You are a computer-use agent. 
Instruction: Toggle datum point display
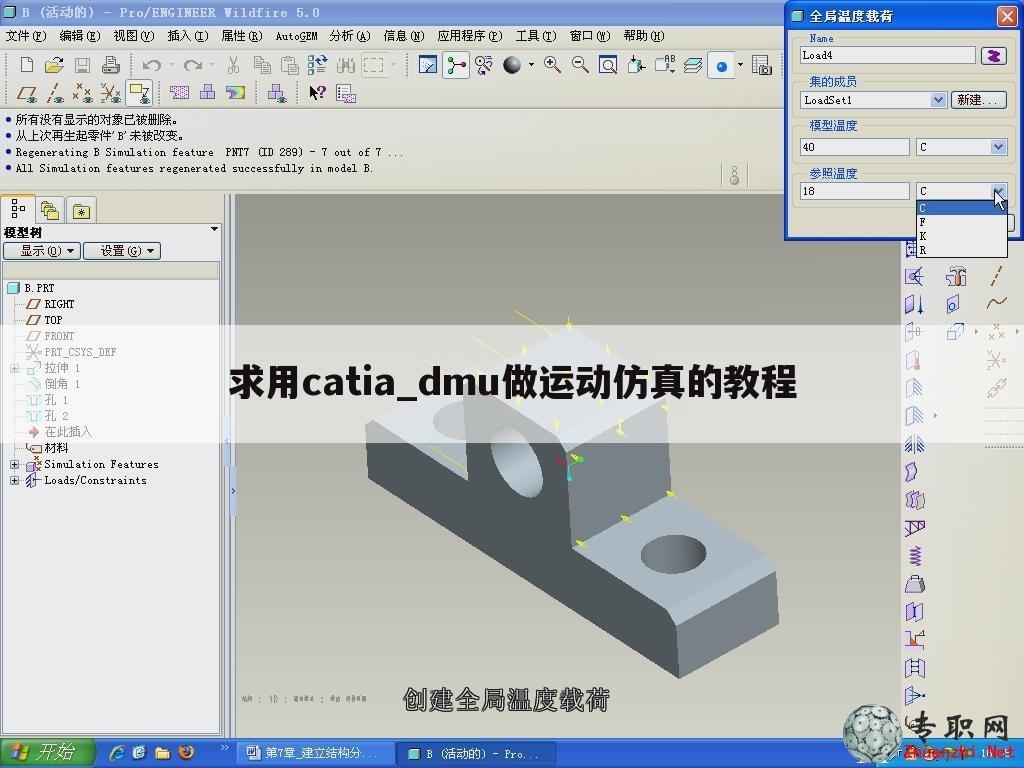83,93
